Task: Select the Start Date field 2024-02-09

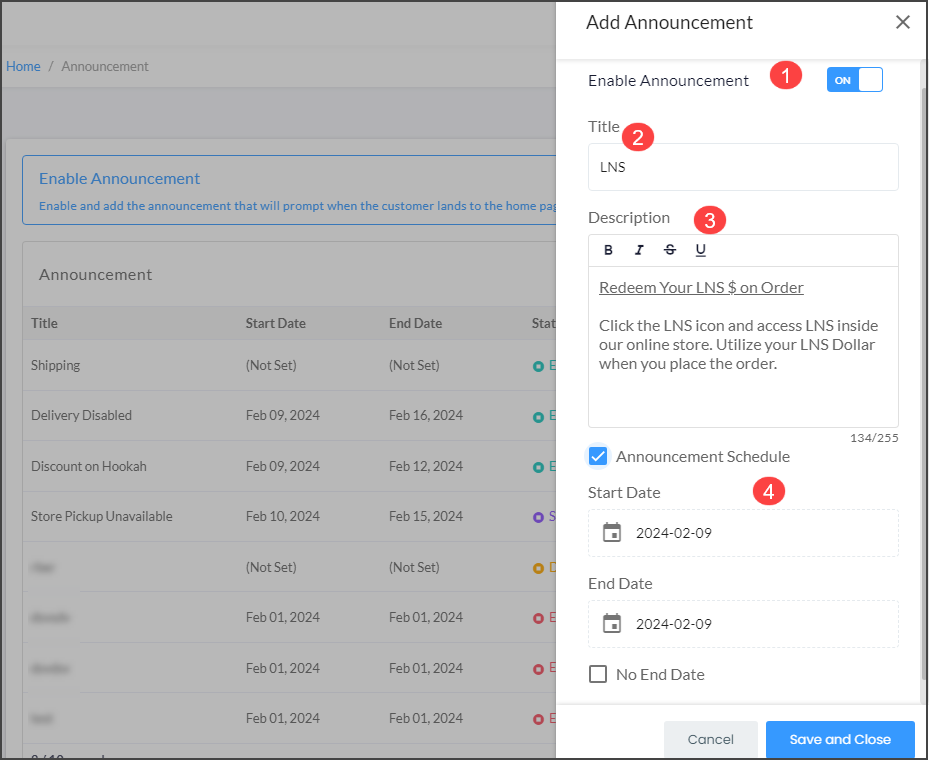Action: coord(743,533)
